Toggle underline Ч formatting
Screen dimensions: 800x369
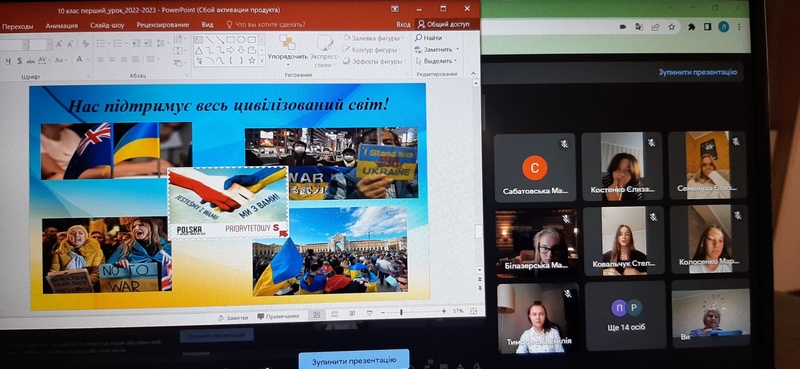(x=8, y=61)
